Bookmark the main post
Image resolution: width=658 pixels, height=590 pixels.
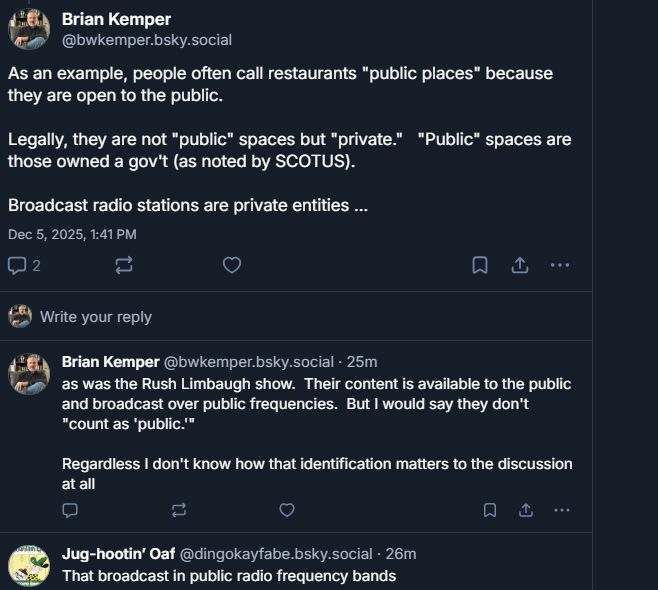coord(480,265)
